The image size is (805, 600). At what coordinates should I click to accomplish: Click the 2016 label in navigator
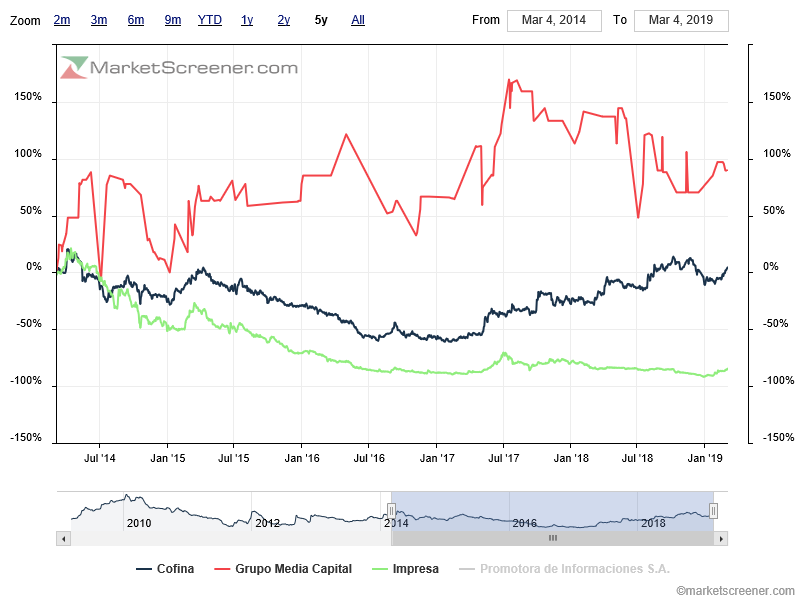[x=524, y=523]
